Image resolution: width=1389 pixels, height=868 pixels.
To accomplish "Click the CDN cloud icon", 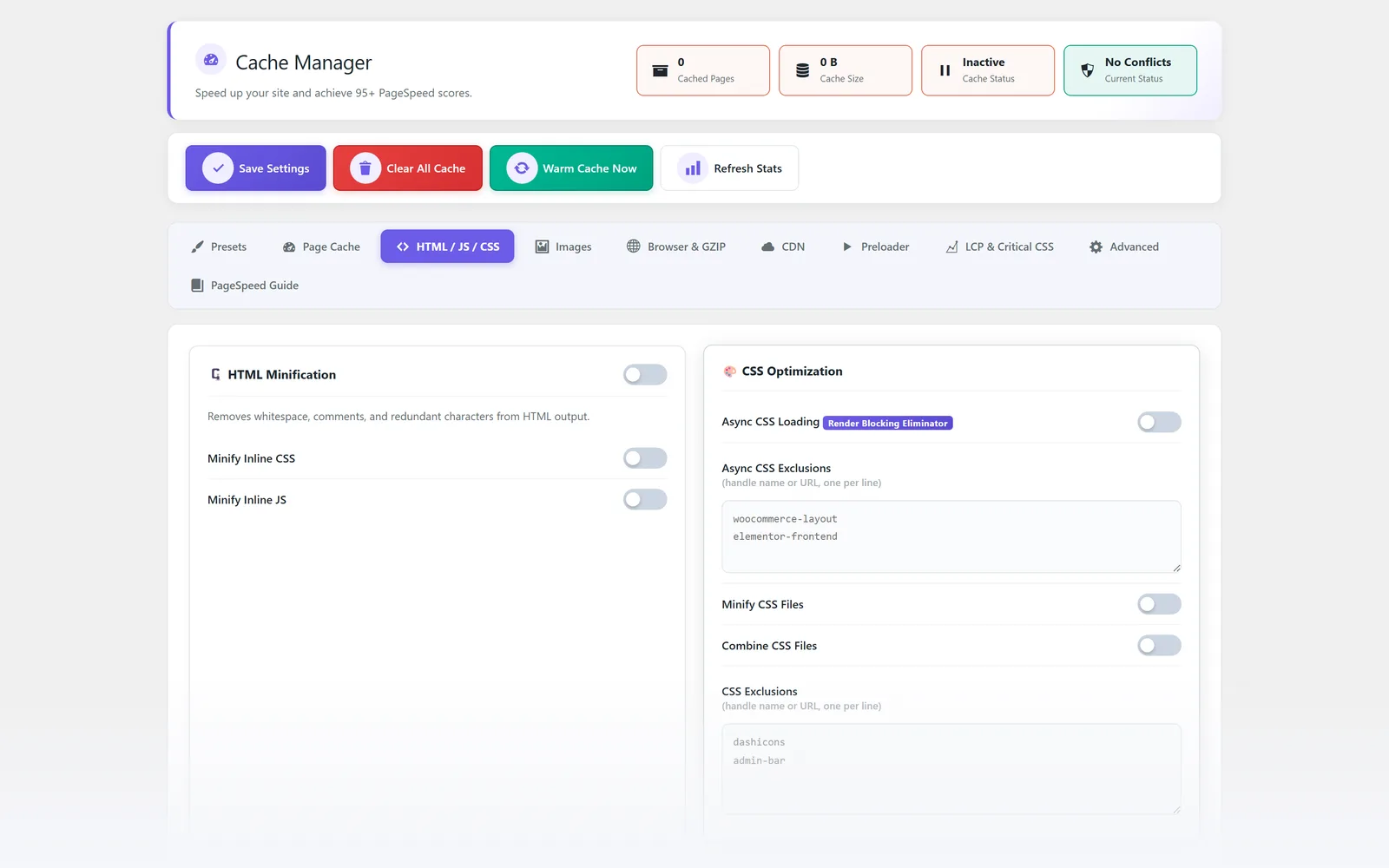I will tap(767, 247).
